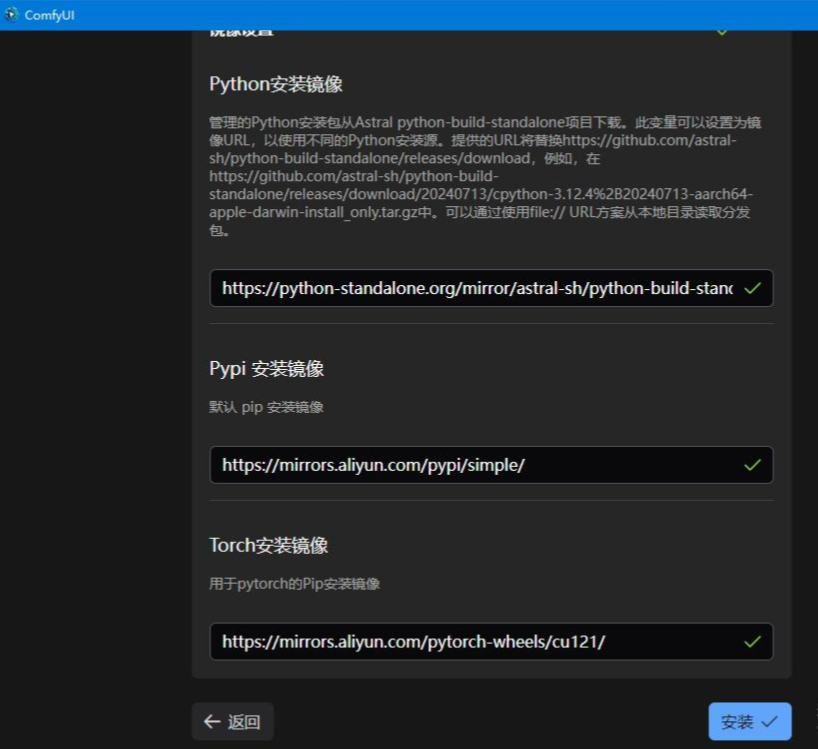Screen dimensions: 818x749
Task: Click the green checkmark beside the Torch mirror field
Action: pos(754,641)
